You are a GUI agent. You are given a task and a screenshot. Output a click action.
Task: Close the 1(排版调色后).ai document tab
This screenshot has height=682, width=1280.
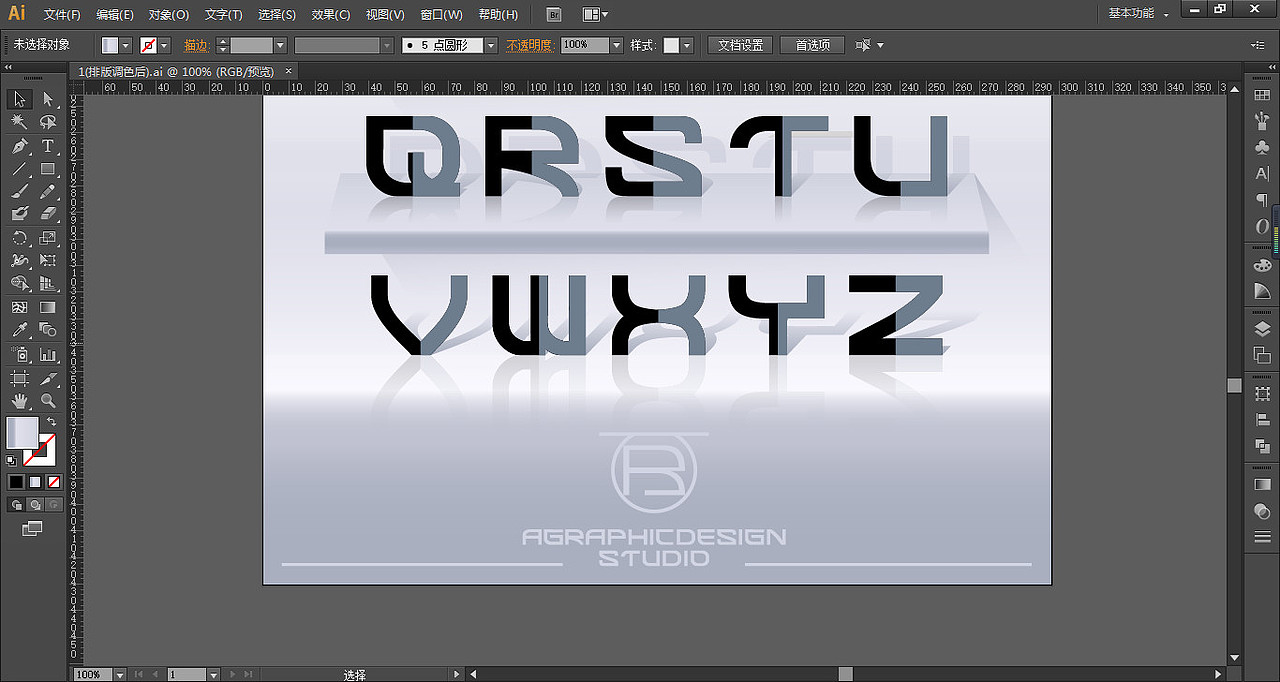pos(289,71)
